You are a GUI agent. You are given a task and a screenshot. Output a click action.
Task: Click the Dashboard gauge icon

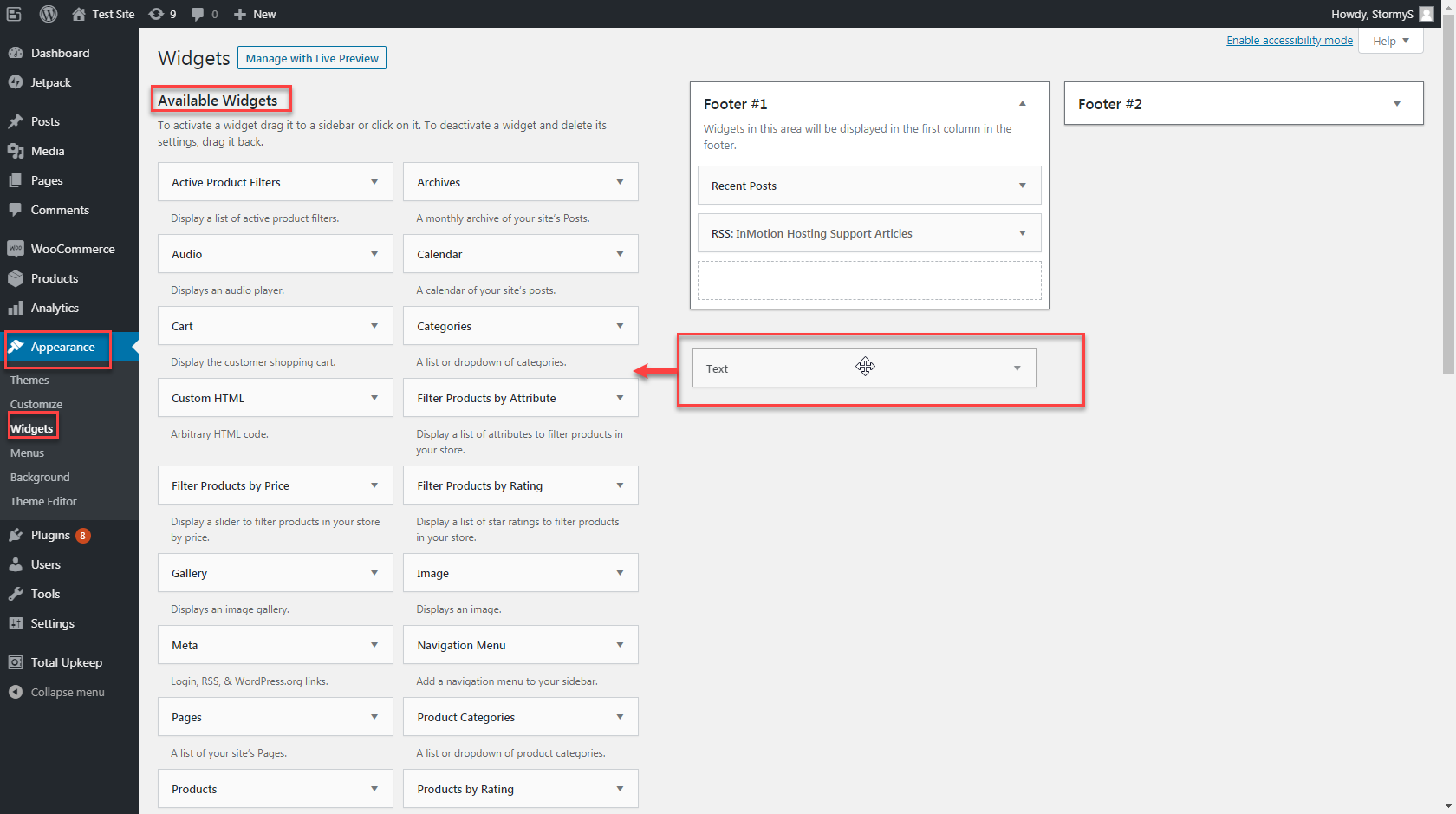pyautogui.click(x=16, y=53)
